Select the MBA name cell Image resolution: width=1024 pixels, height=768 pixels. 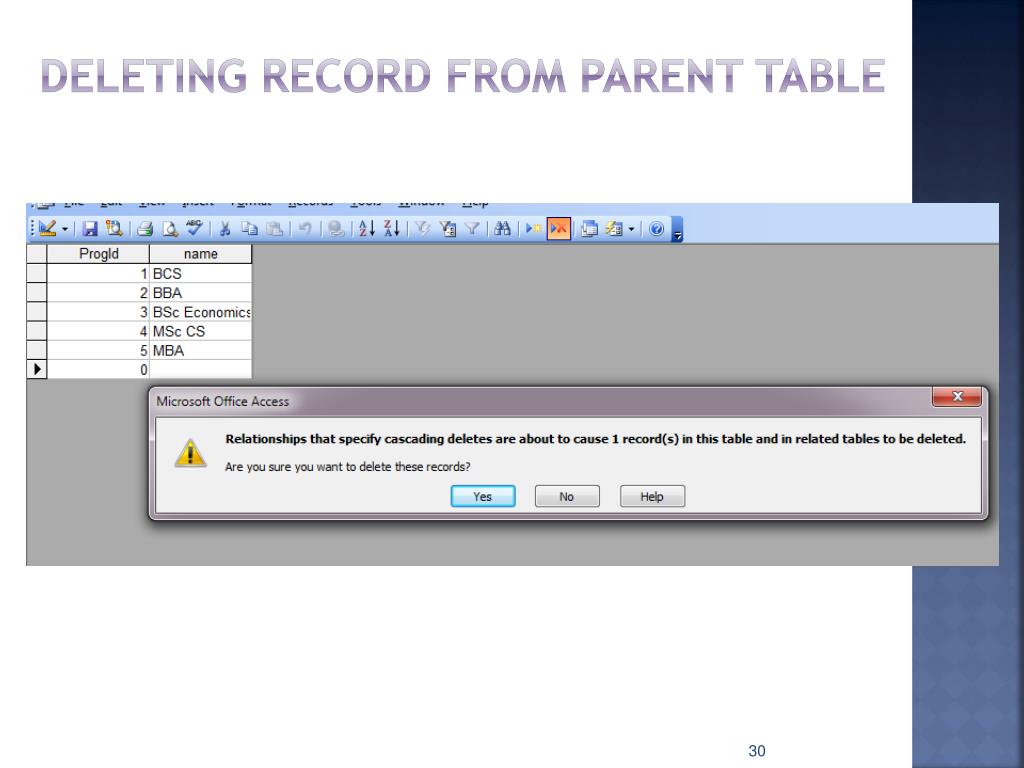pyautogui.click(x=200, y=351)
